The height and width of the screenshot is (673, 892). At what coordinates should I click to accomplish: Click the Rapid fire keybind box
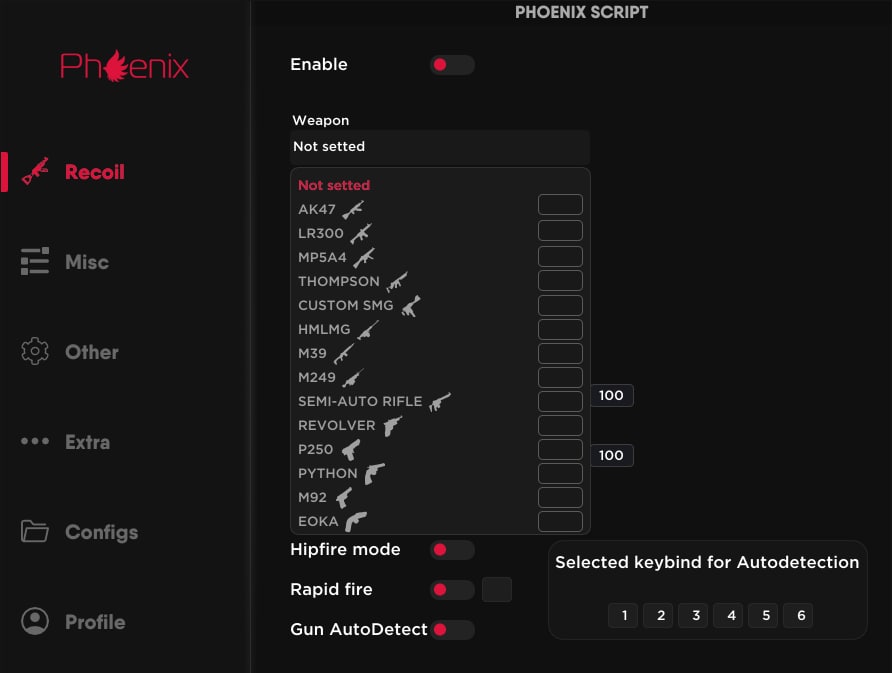(497, 589)
